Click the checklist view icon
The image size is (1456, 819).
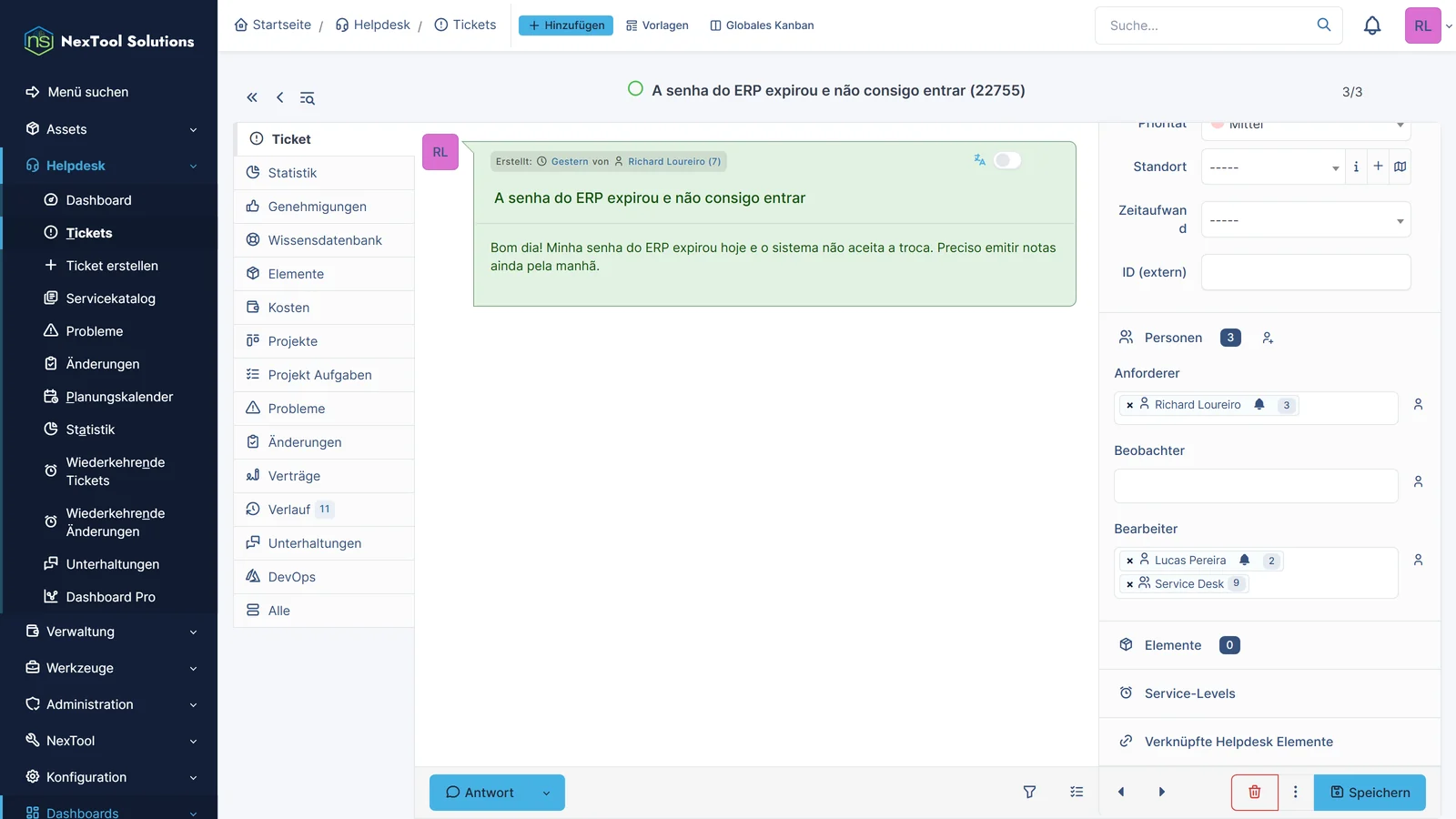click(x=1077, y=793)
